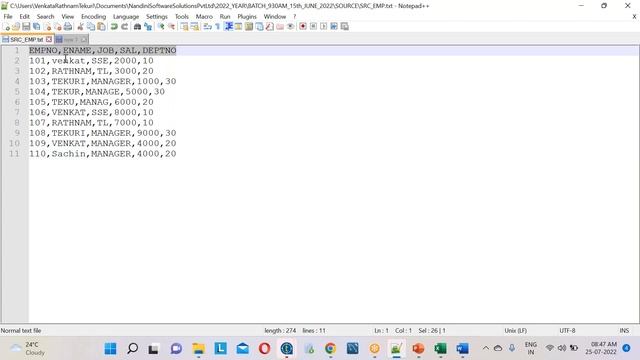Click the Replace toolbar icon
The width and height of the screenshot is (640, 360).
point(149,27)
